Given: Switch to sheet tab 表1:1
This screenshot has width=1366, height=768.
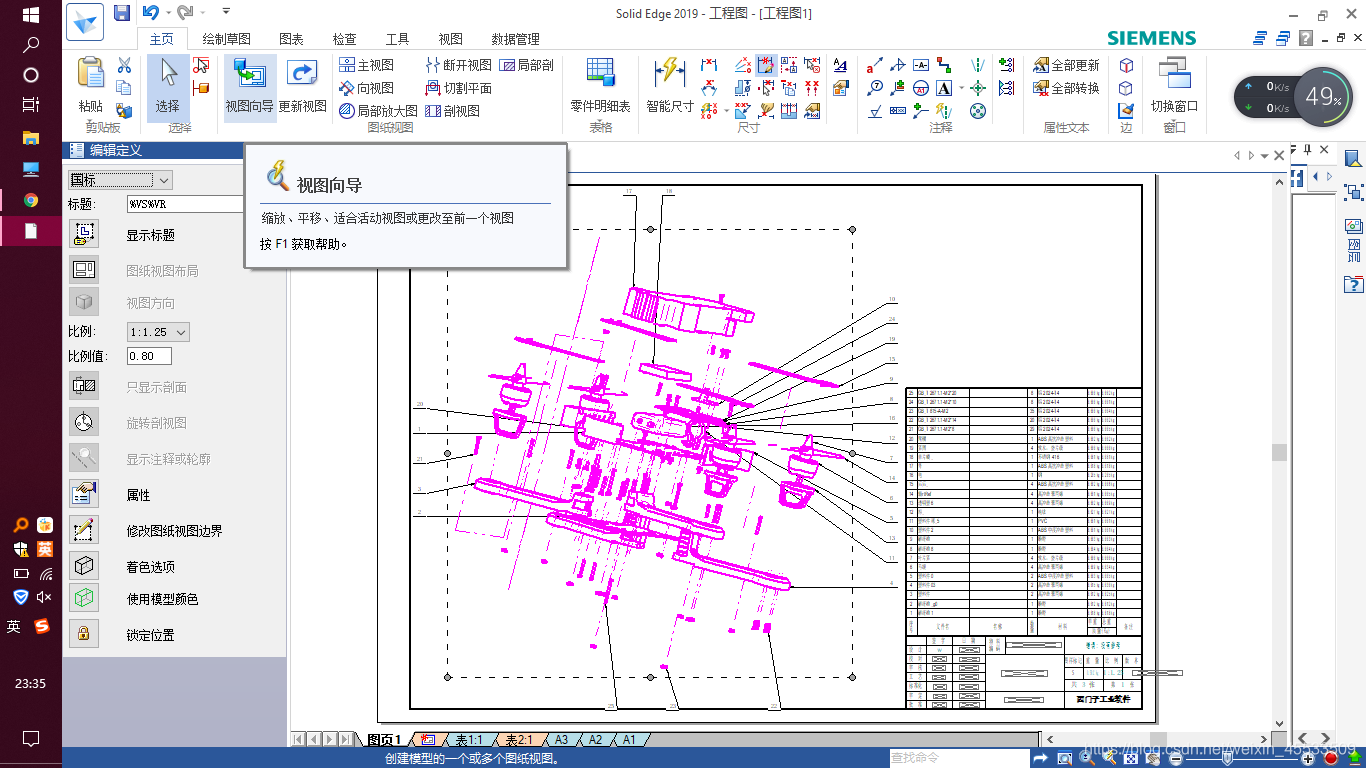Looking at the screenshot, I should coord(469,740).
